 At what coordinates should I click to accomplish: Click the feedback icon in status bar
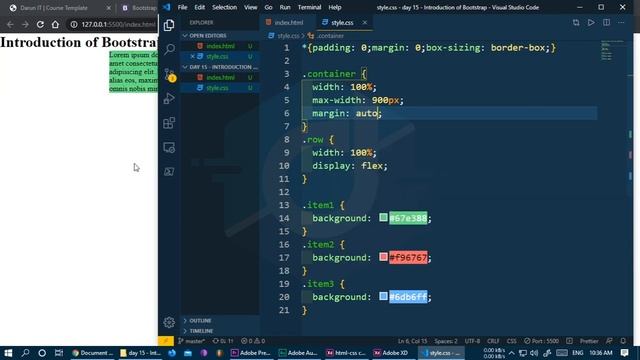[x=609, y=341]
